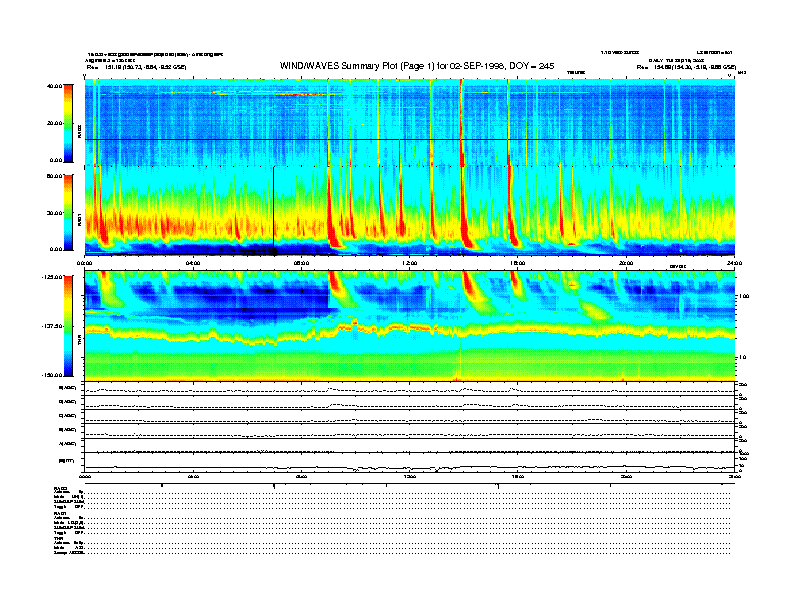
Task: Click the 12:00 label below RAD1 spectrogram
Action: pyautogui.click(x=410, y=263)
